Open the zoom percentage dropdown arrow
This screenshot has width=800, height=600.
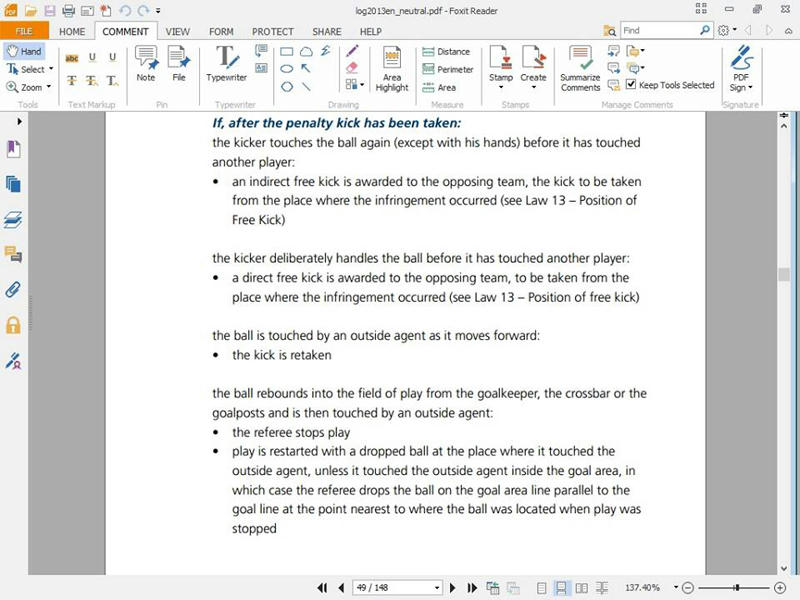point(676,587)
